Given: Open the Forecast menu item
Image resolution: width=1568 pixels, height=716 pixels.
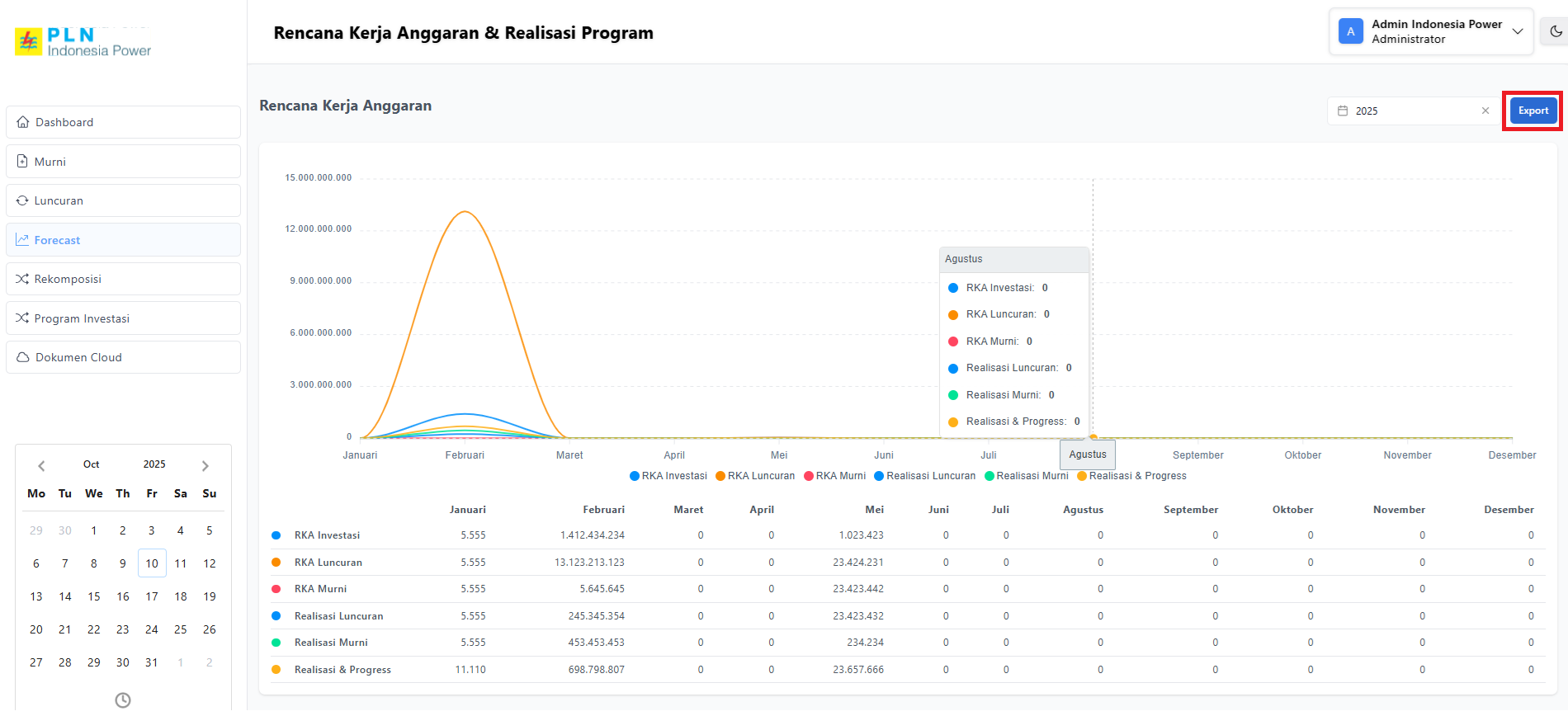Looking at the screenshot, I should coord(57,240).
